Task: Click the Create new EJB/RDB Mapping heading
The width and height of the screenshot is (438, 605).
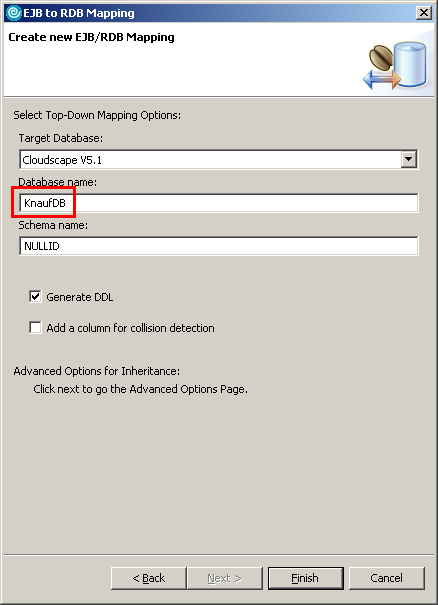Action: click(91, 37)
